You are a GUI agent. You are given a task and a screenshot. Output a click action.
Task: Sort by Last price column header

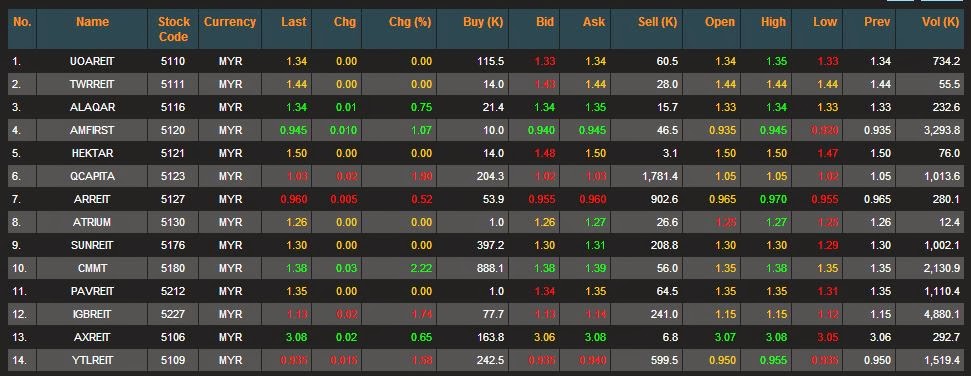294,22
